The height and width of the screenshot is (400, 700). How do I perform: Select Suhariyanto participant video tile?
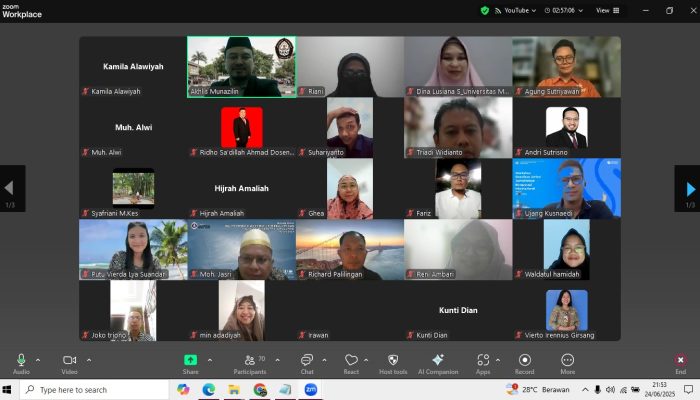[350, 128]
